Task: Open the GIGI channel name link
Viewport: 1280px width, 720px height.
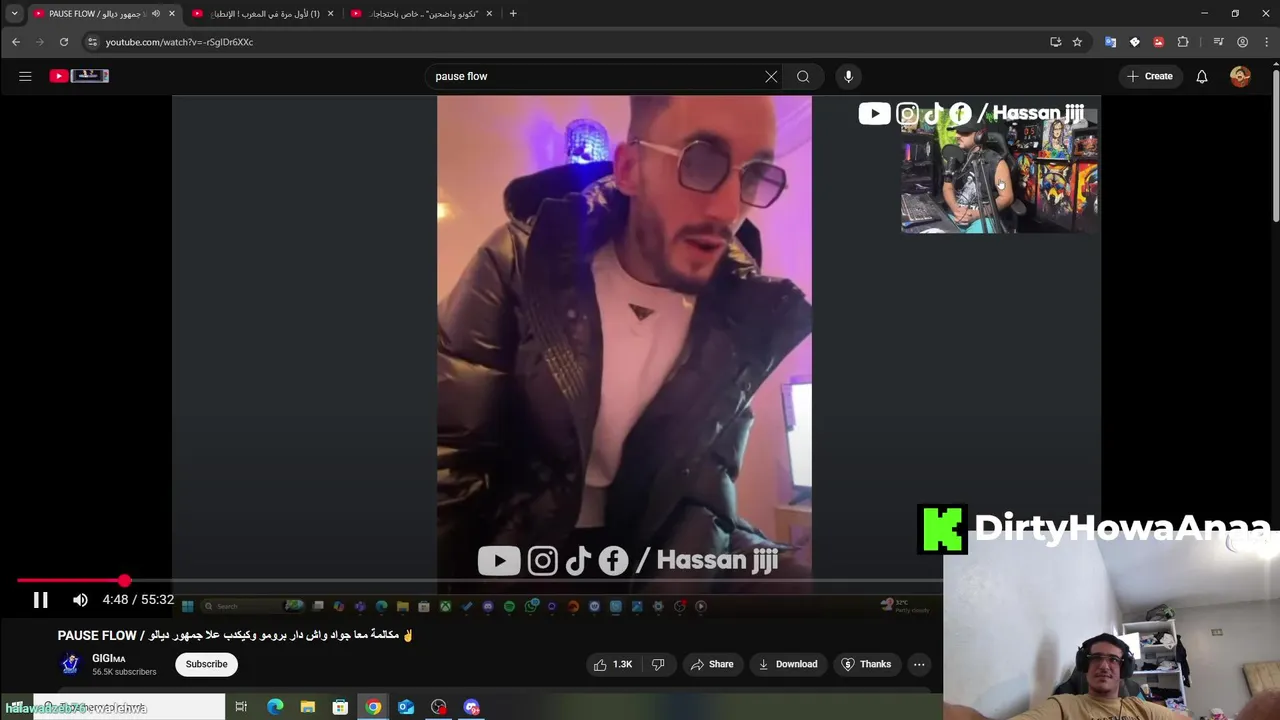Action: [x=108, y=658]
